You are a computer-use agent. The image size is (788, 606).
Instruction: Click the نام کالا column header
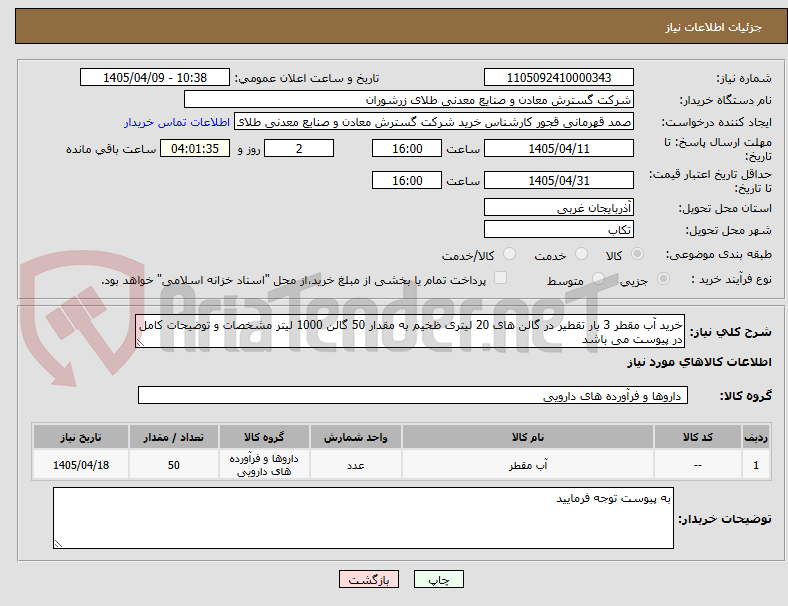pos(528,437)
